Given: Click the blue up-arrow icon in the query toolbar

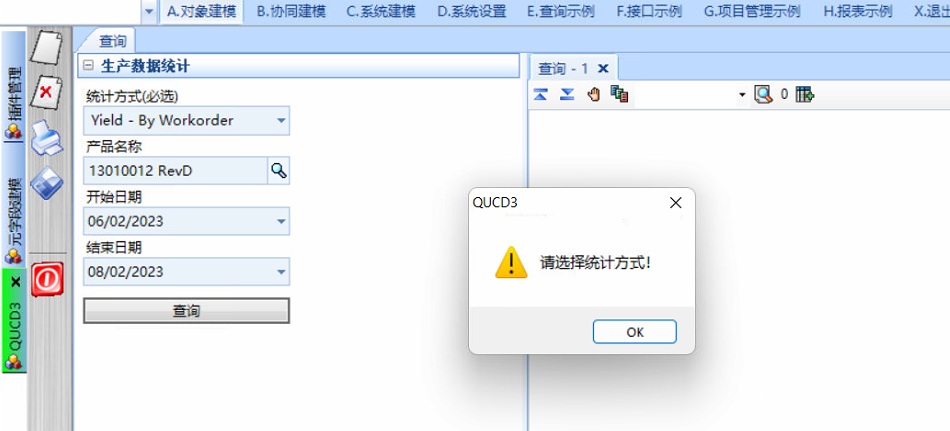Looking at the screenshot, I should coord(541,95).
